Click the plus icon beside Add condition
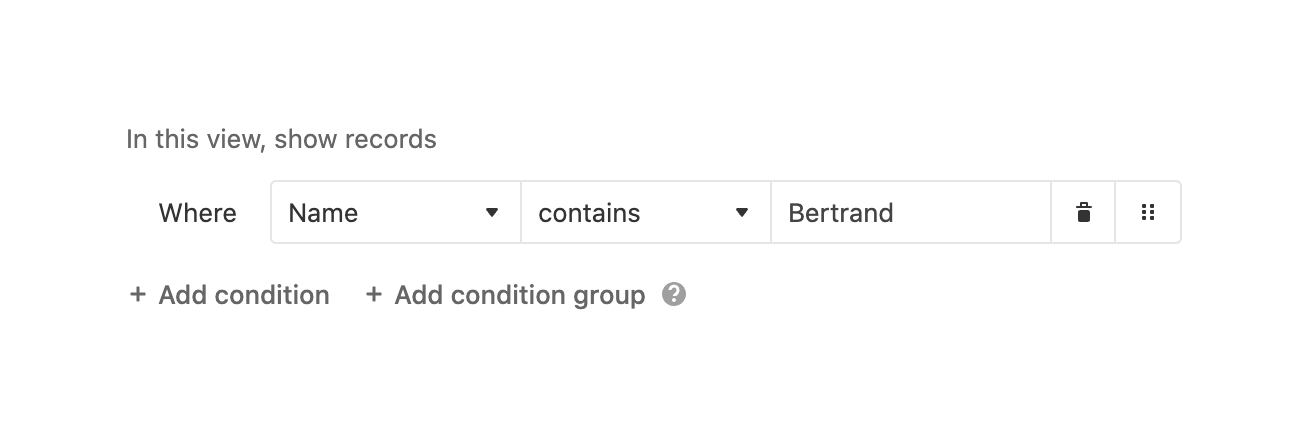 [x=138, y=295]
